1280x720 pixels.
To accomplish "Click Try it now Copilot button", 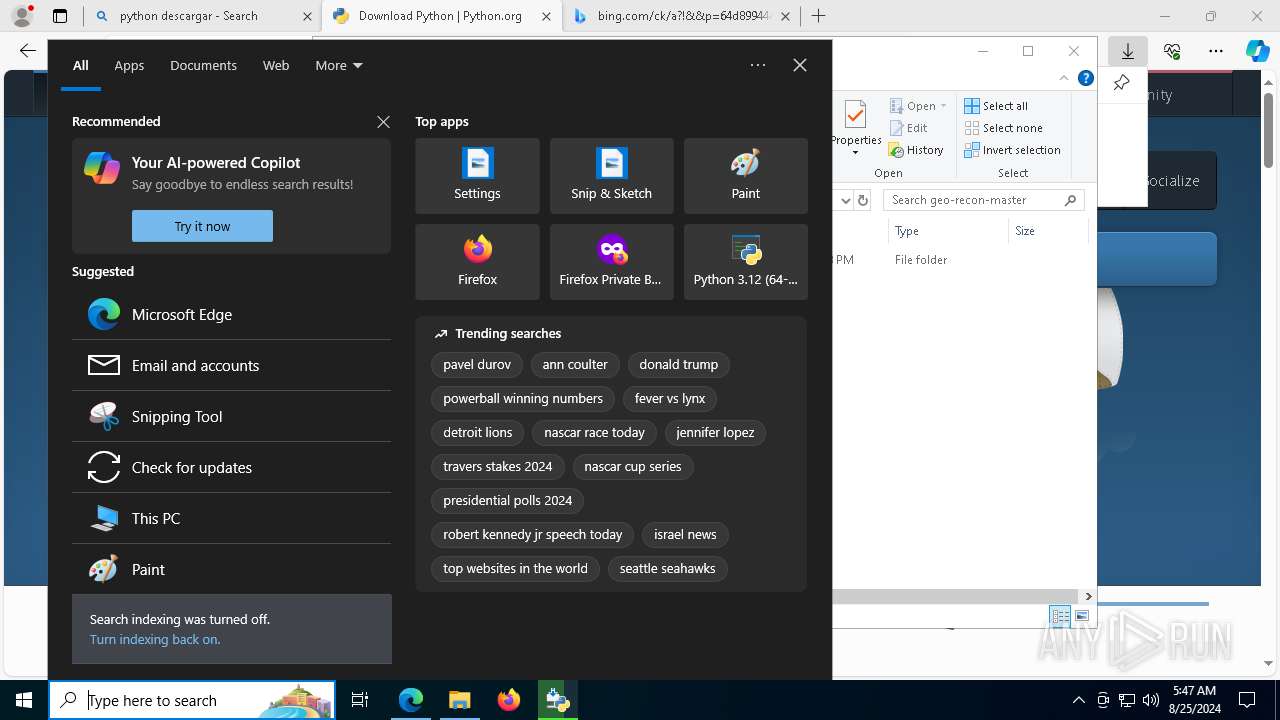I will pyautogui.click(x=202, y=226).
